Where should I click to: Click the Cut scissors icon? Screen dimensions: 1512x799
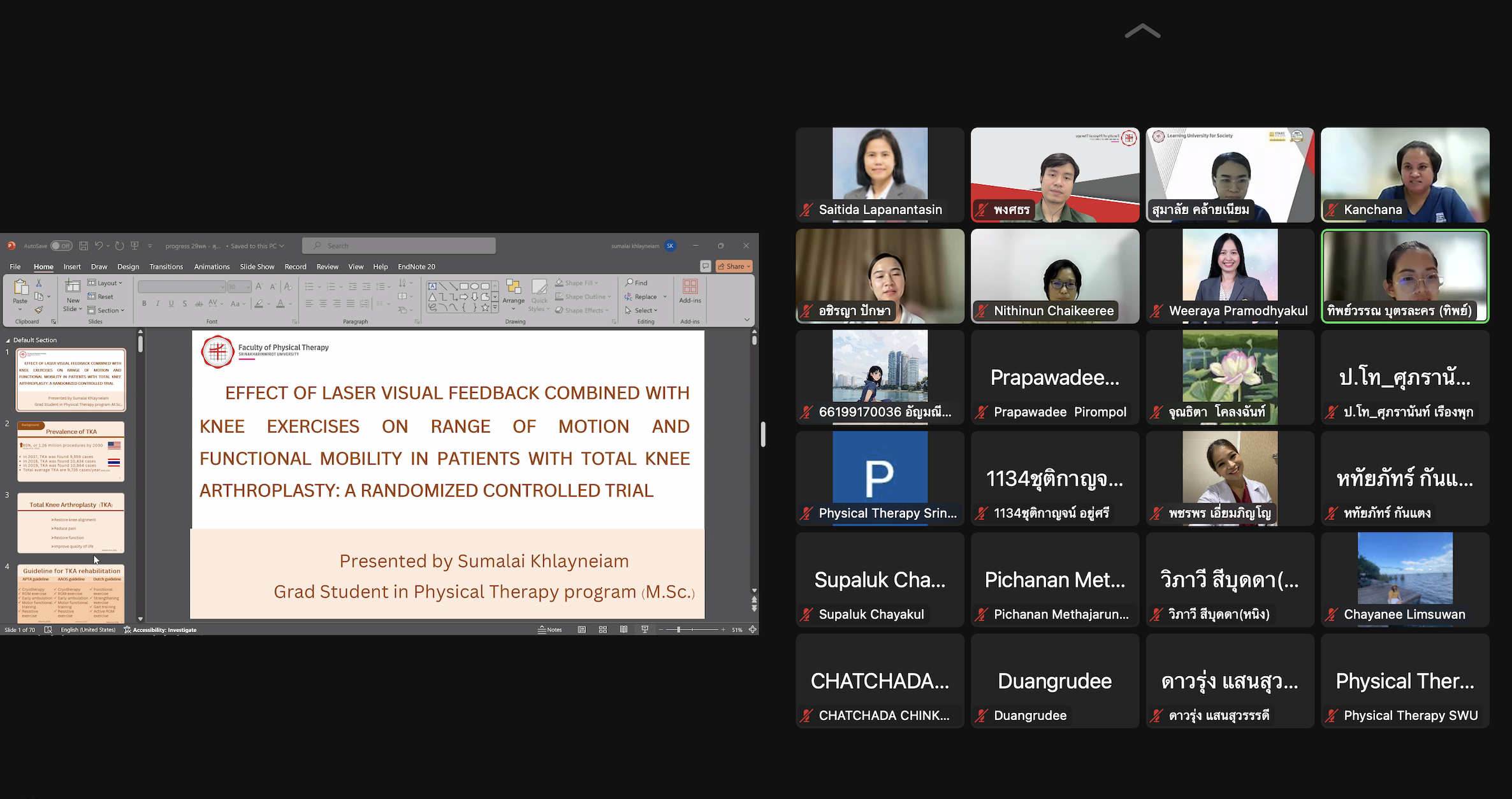click(39, 283)
